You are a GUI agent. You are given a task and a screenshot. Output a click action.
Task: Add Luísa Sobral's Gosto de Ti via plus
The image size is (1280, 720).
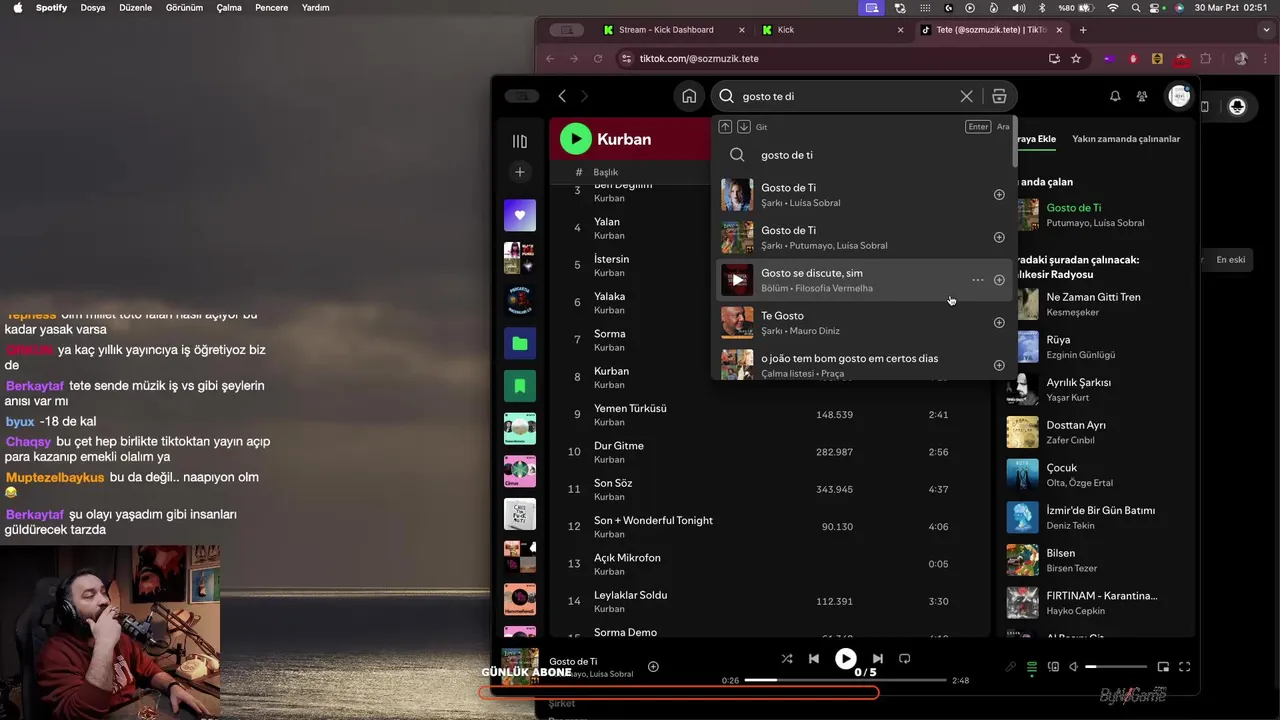[x=999, y=195]
